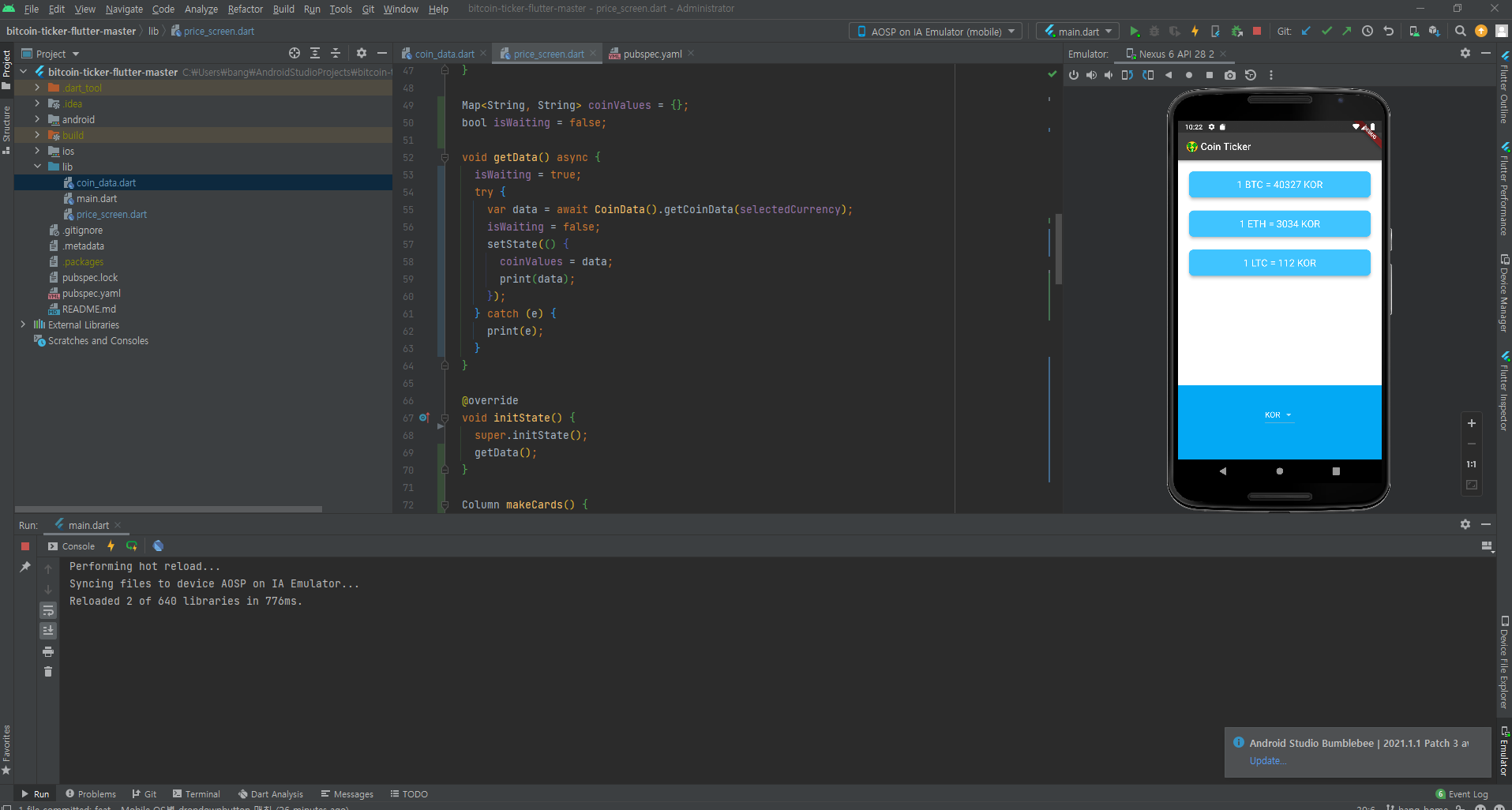
Task: Open the device selector AOSP dropdown
Action: click(936, 32)
